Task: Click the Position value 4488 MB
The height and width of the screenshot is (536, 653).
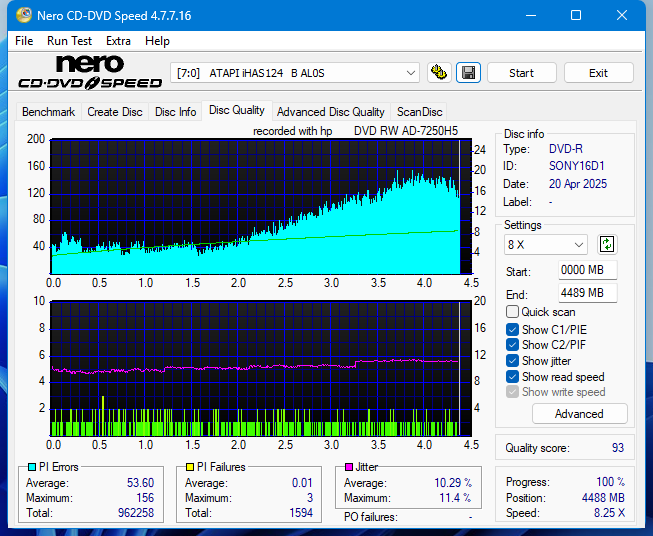Action: tap(603, 498)
